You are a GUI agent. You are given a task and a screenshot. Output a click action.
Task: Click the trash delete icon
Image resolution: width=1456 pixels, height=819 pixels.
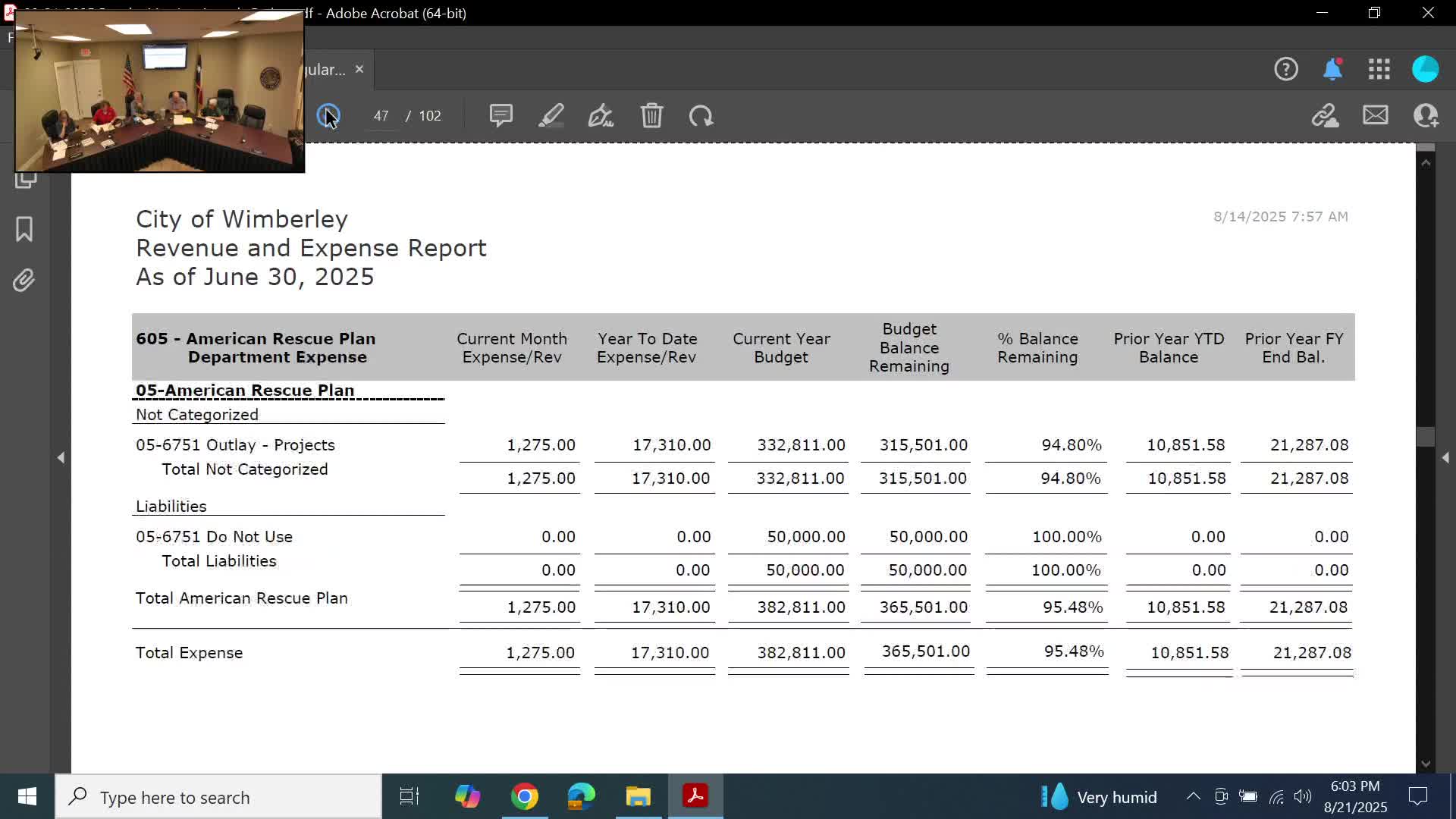coord(651,115)
